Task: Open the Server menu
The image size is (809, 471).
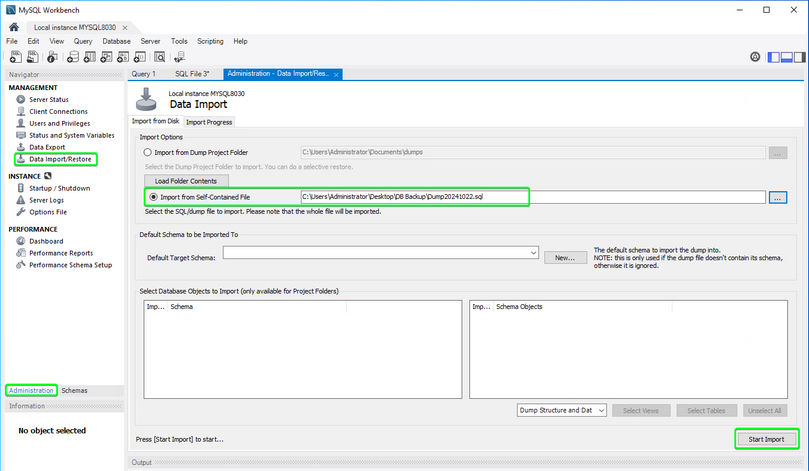Action: [151, 41]
